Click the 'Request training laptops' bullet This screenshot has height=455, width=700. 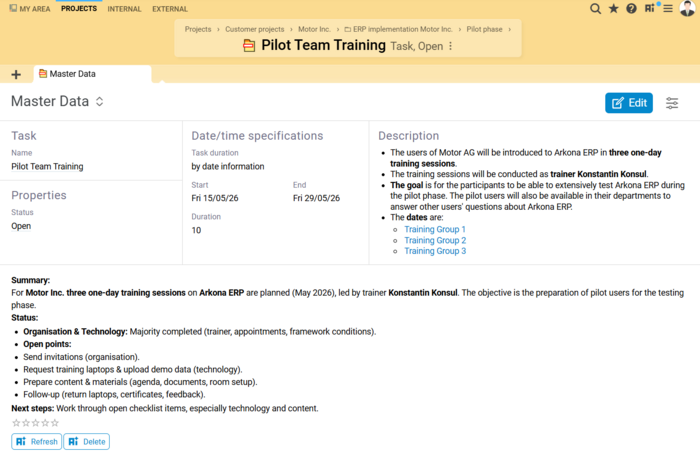pyautogui.click(x=133, y=370)
